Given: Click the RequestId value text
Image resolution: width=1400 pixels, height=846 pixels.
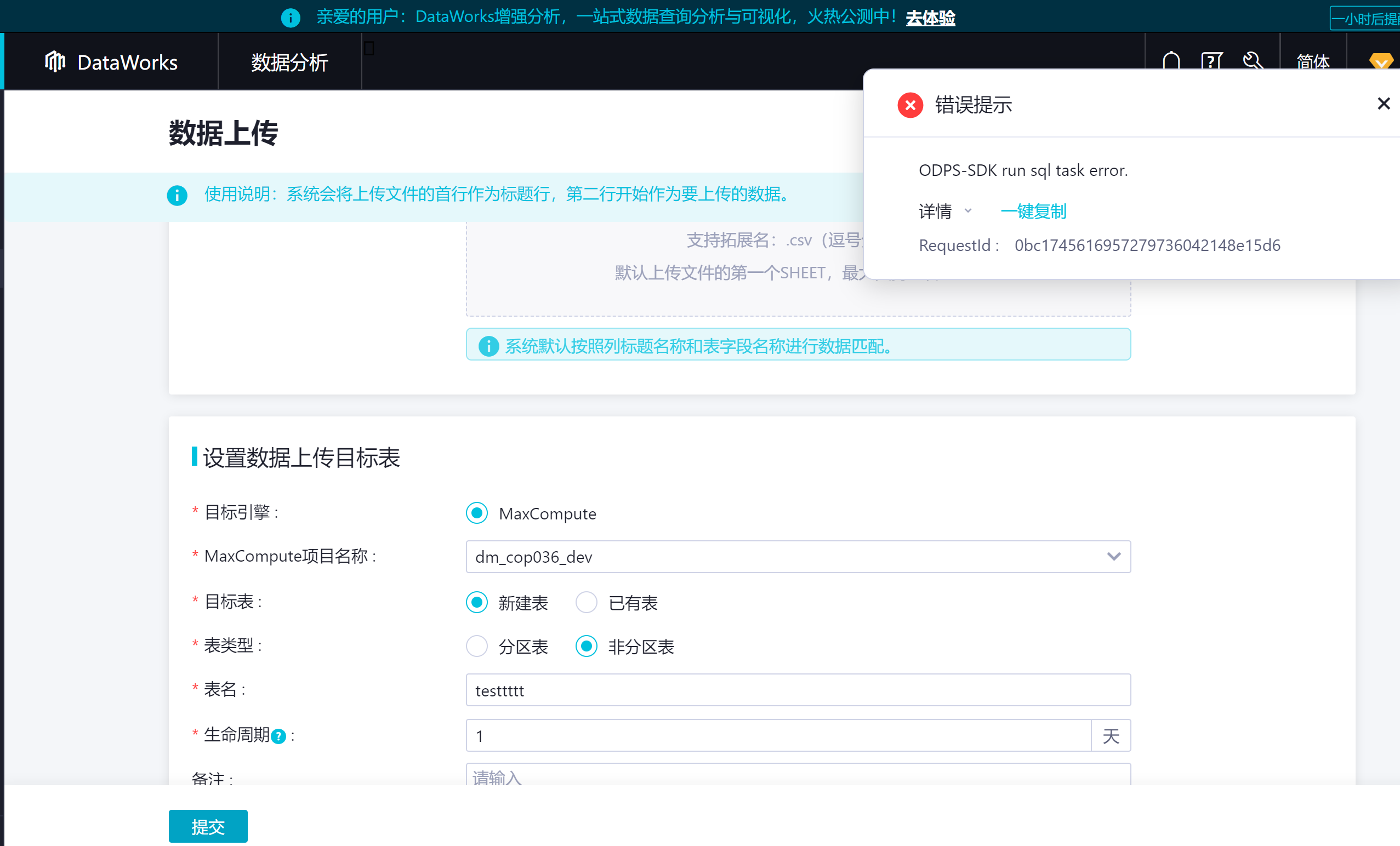Looking at the screenshot, I should (1147, 245).
